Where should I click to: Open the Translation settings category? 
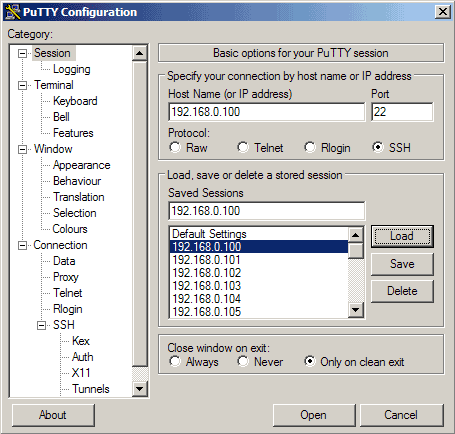pos(79,197)
